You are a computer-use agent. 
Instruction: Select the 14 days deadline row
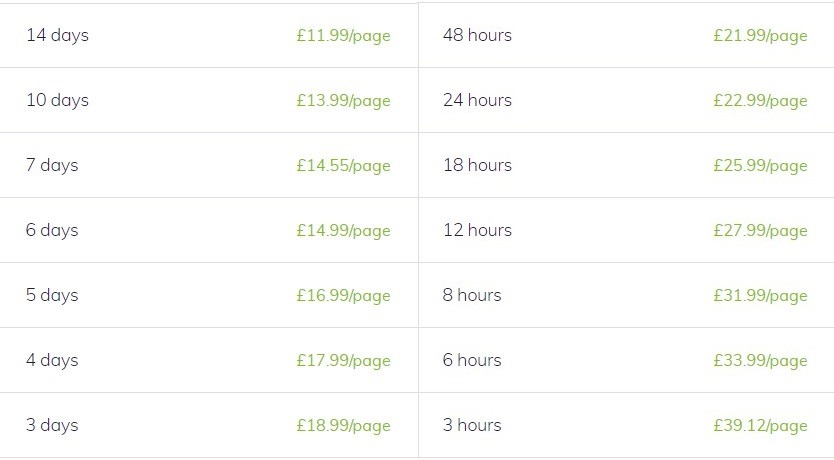click(x=208, y=35)
